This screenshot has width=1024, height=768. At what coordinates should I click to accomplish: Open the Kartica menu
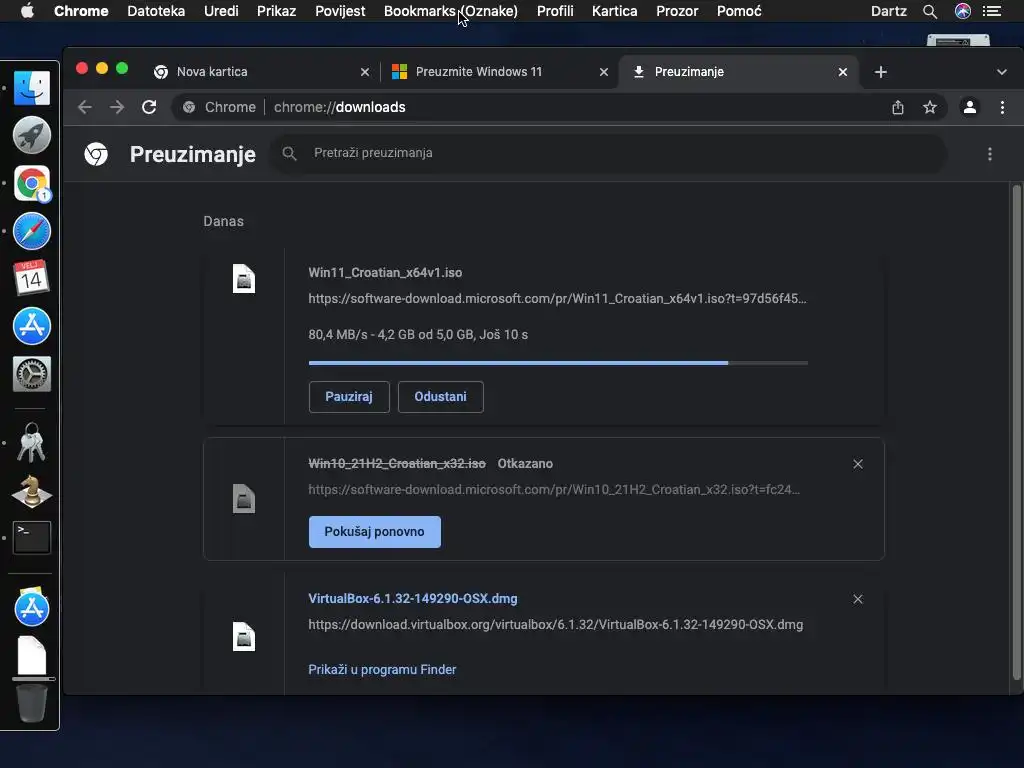[615, 11]
